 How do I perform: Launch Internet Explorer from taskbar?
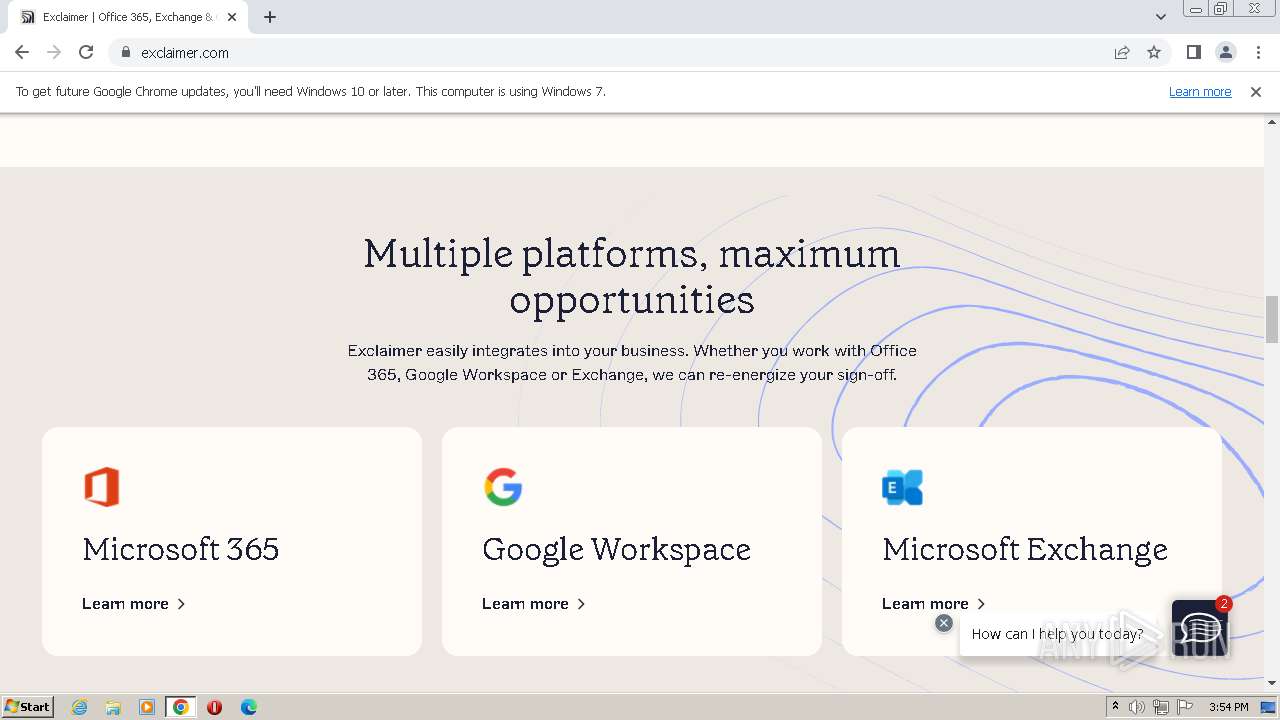[x=79, y=707]
